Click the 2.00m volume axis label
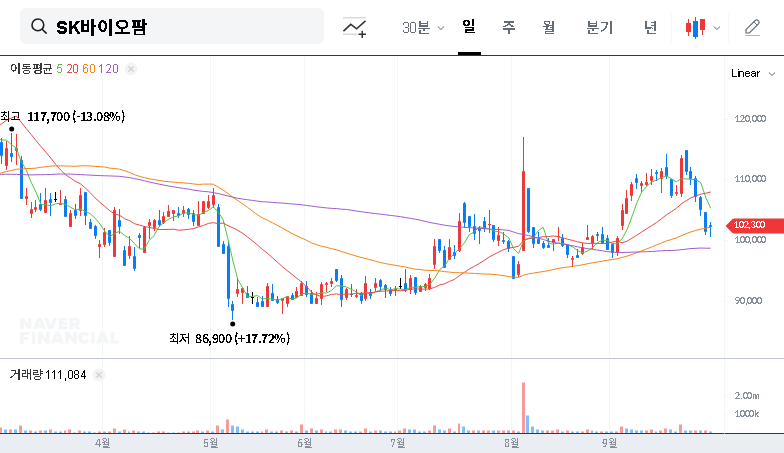The width and height of the screenshot is (784, 453). 747,396
